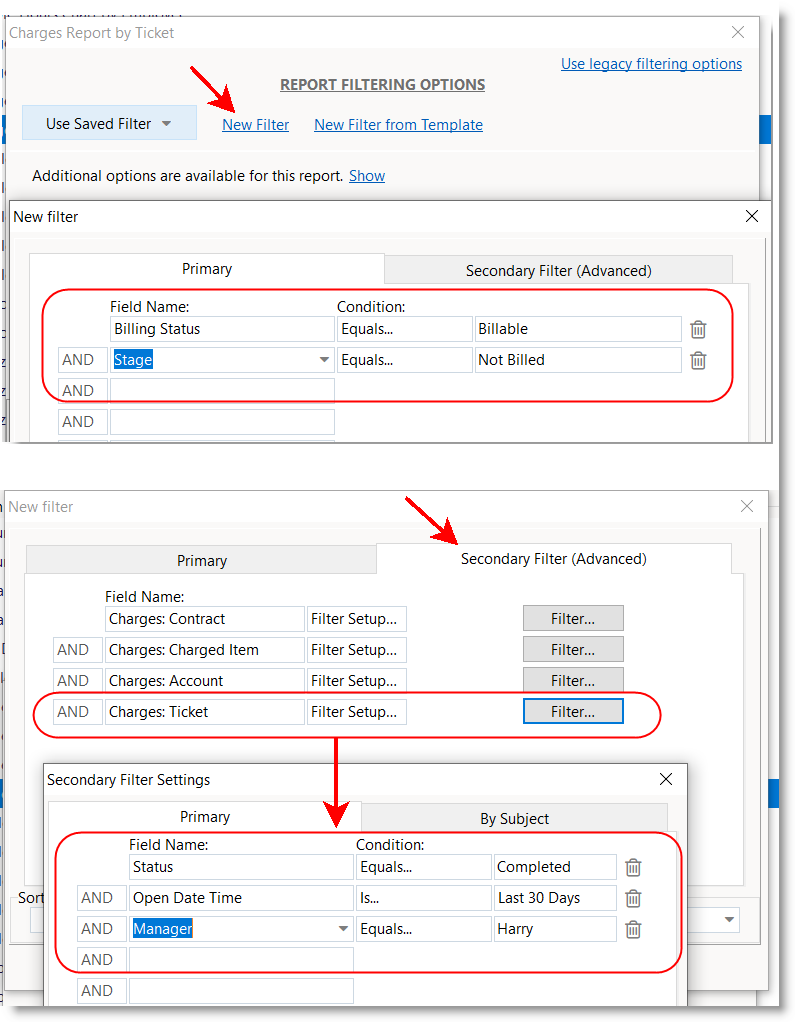Show additional report options

point(366,176)
